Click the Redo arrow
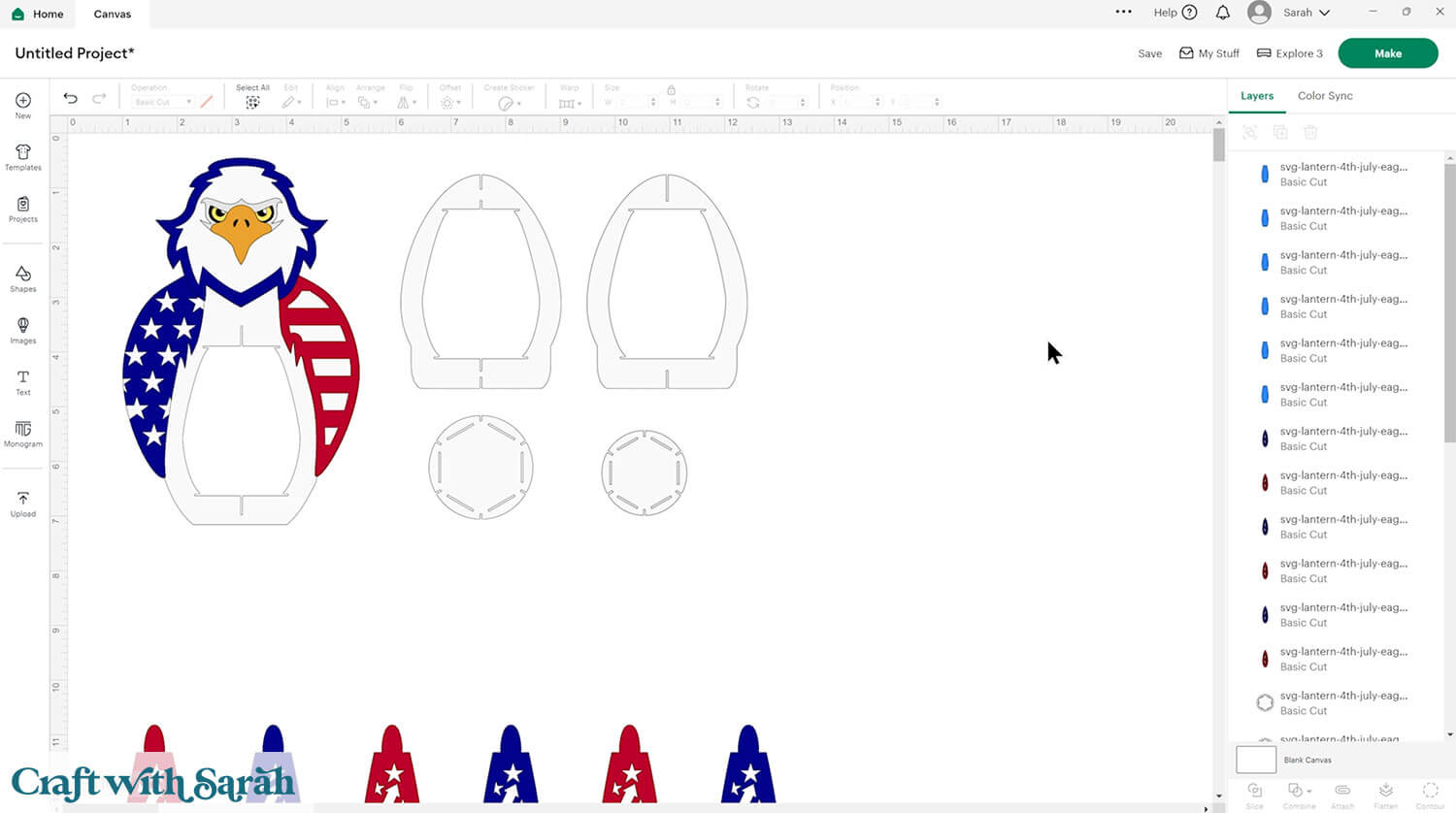The image size is (1456, 813). tap(99, 98)
